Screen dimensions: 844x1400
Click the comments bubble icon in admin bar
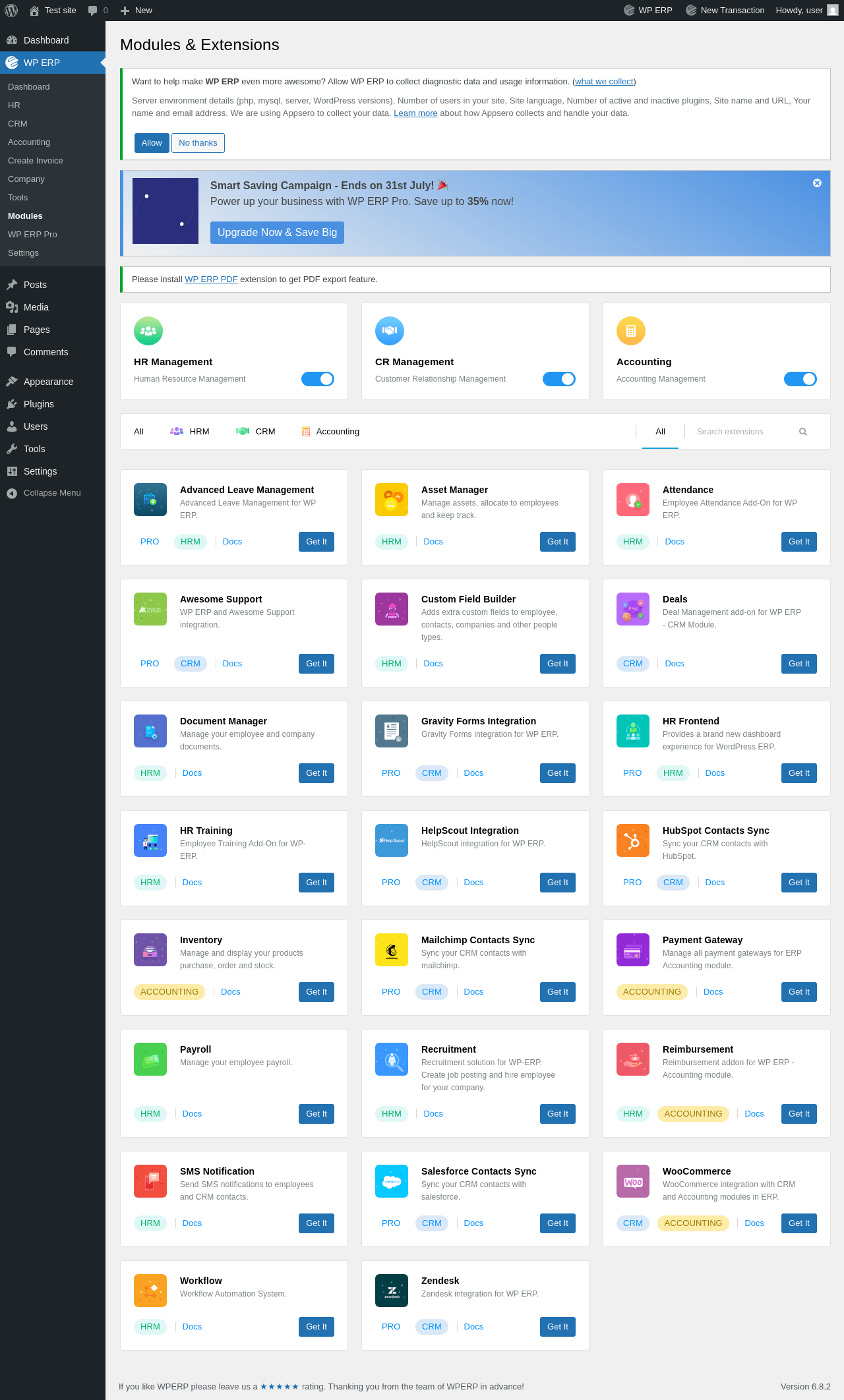click(92, 11)
